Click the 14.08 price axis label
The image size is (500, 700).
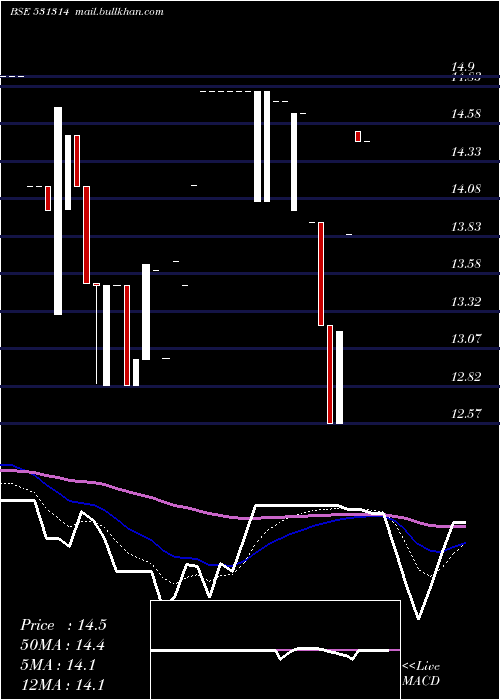(x=466, y=189)
